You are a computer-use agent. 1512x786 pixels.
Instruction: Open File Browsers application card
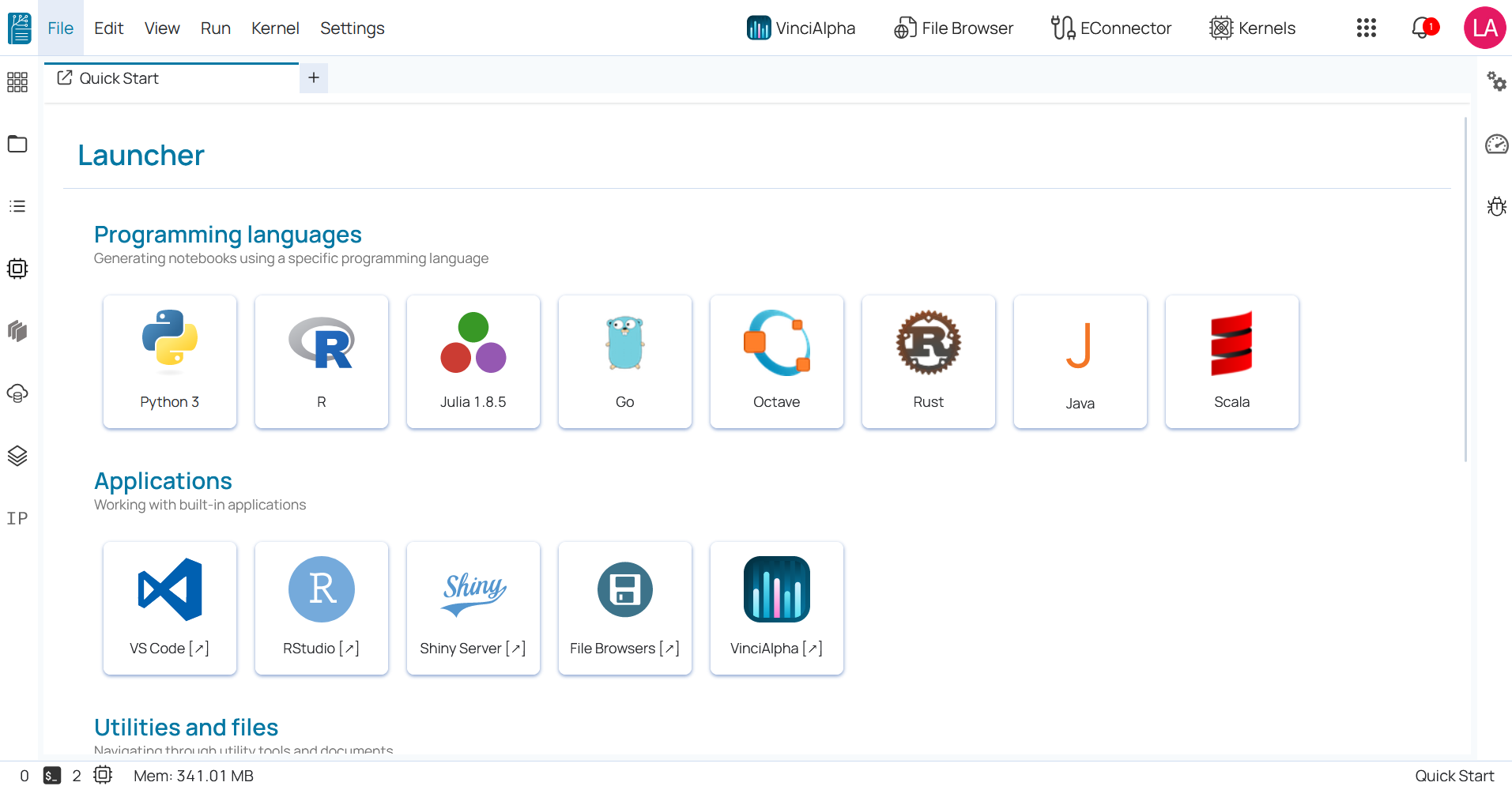[x=625, y=608]
